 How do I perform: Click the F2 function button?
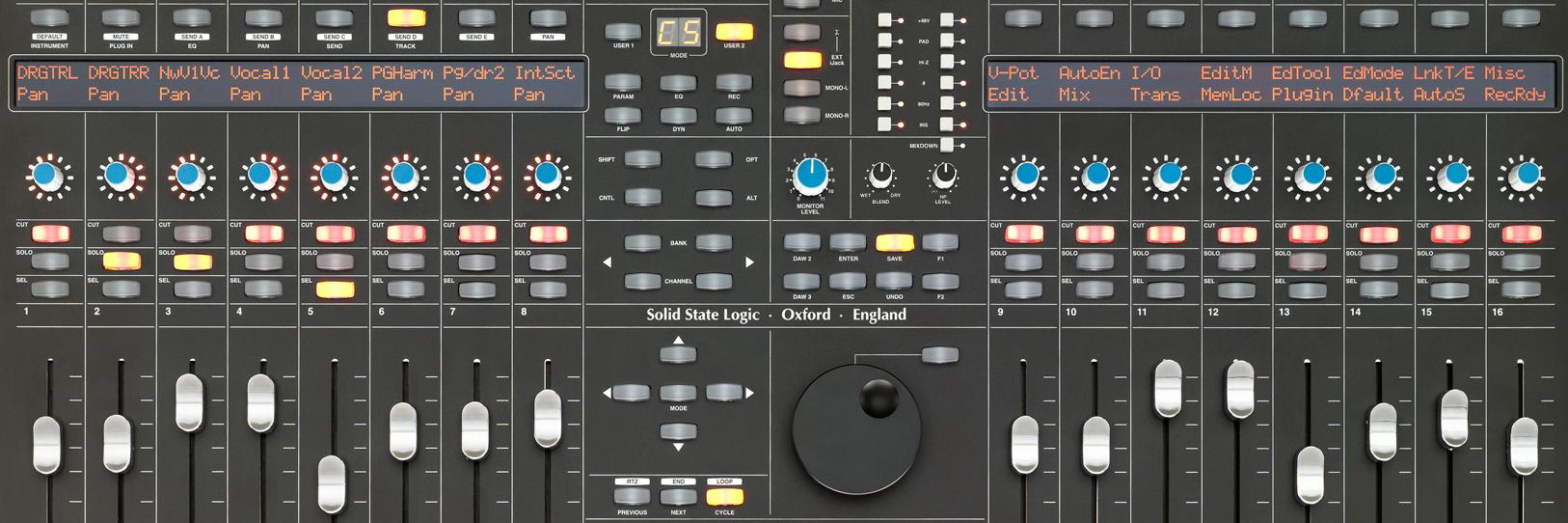(x=940, y=282)
